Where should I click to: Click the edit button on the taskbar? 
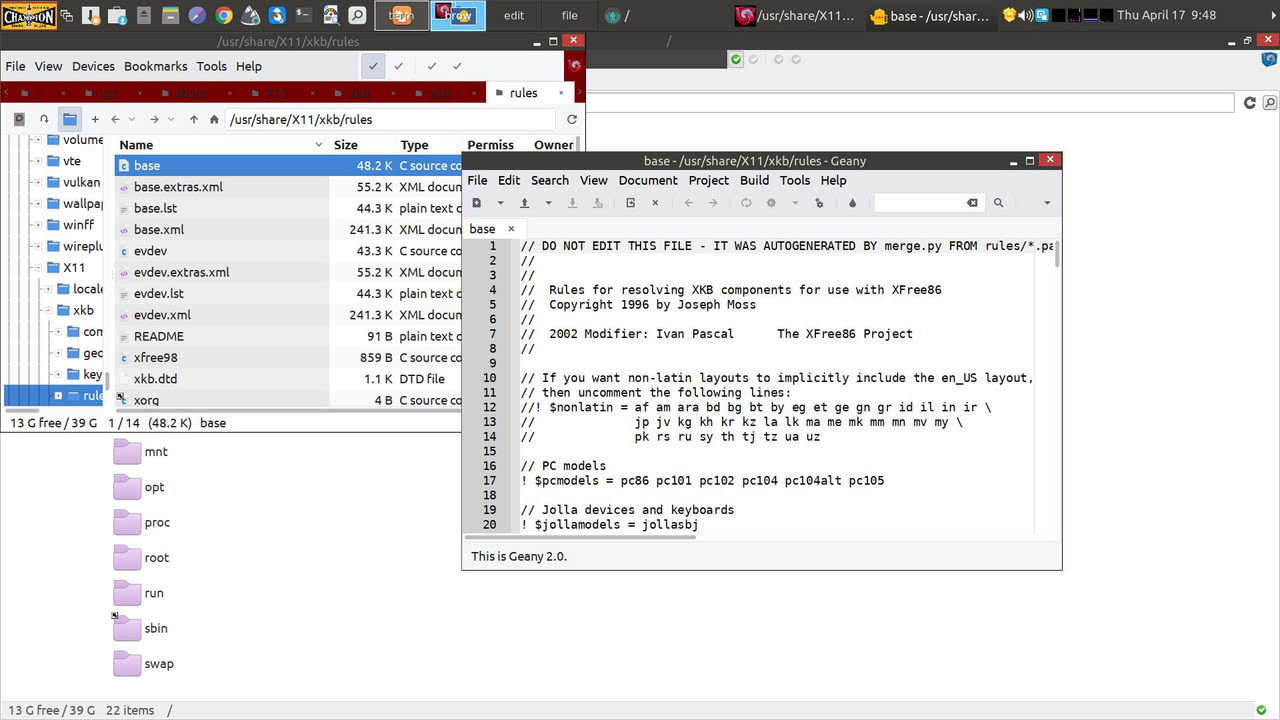tap(513, 16)
